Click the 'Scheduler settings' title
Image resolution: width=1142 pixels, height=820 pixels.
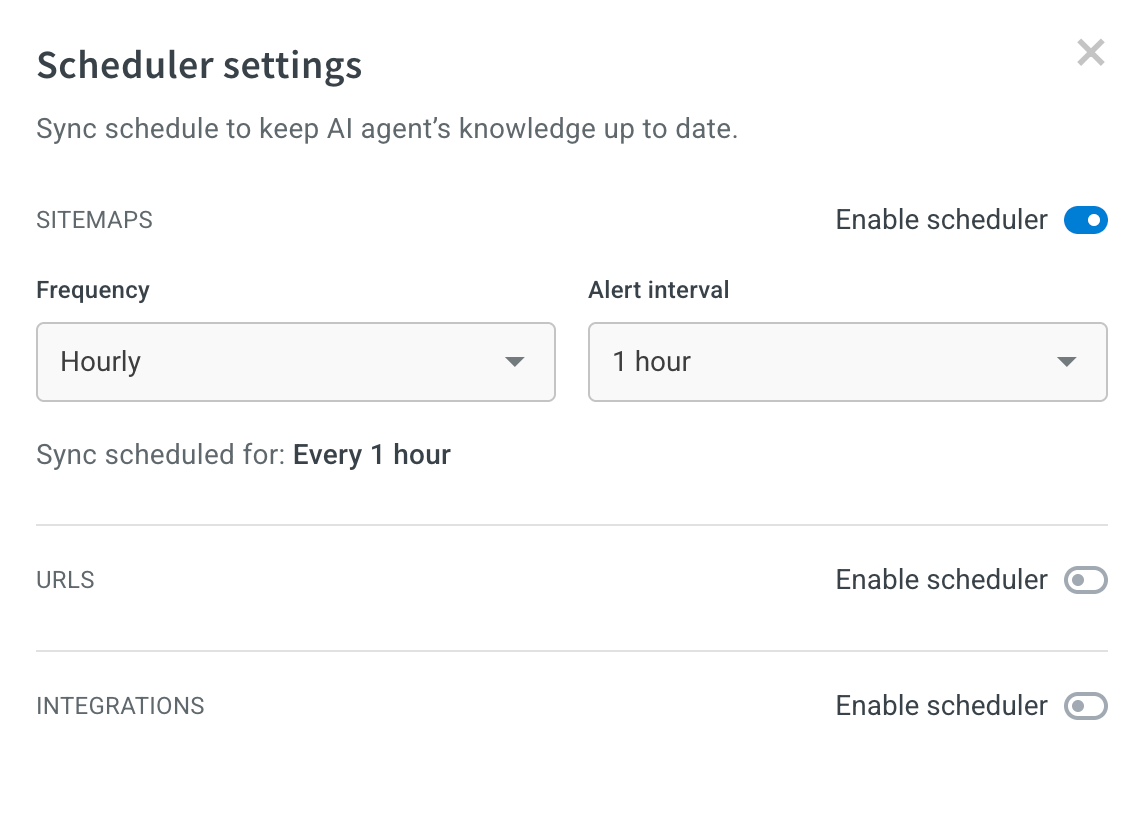pos(199,66)
